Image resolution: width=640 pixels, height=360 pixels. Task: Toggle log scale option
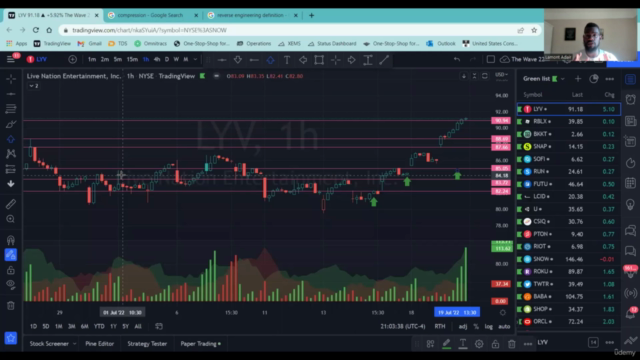coord(488,327)
